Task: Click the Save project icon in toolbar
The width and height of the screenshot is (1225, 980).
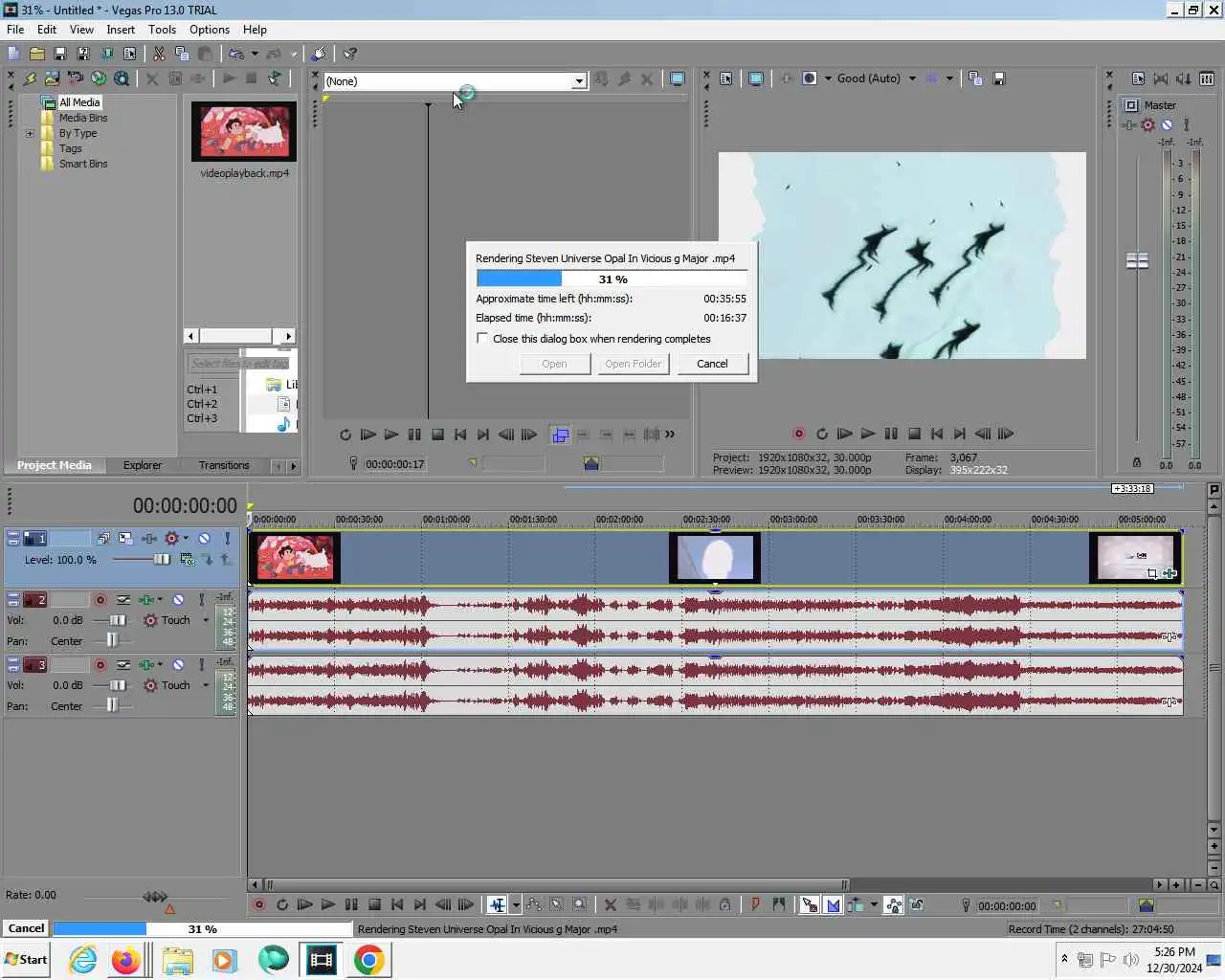Action: pyautogui.click(x=59, y=54)
